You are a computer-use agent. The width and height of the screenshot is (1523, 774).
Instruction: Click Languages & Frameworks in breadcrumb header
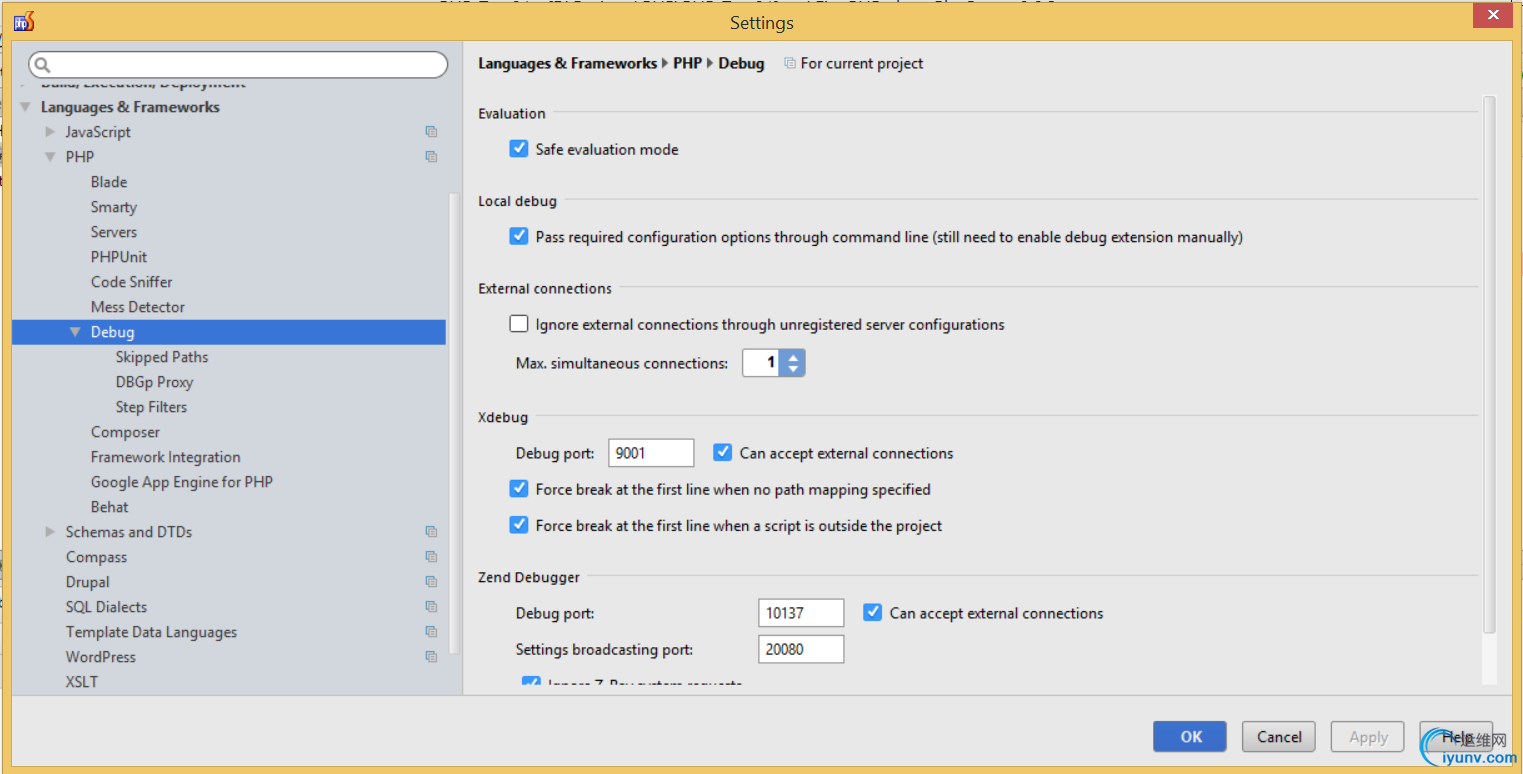(x=567, y=64)
